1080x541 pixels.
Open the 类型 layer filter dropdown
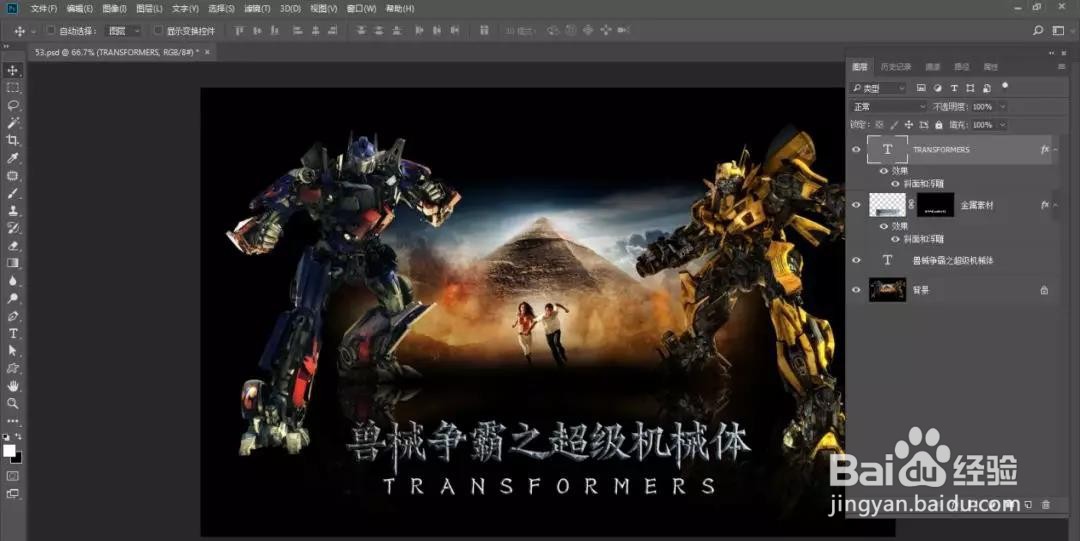pos(878,88)
